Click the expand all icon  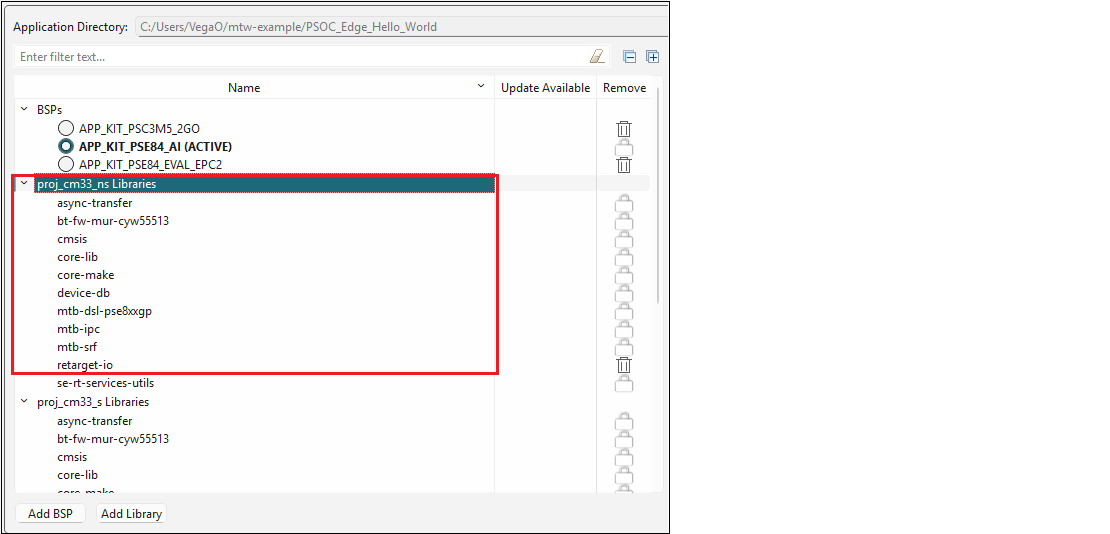point(652,57)
